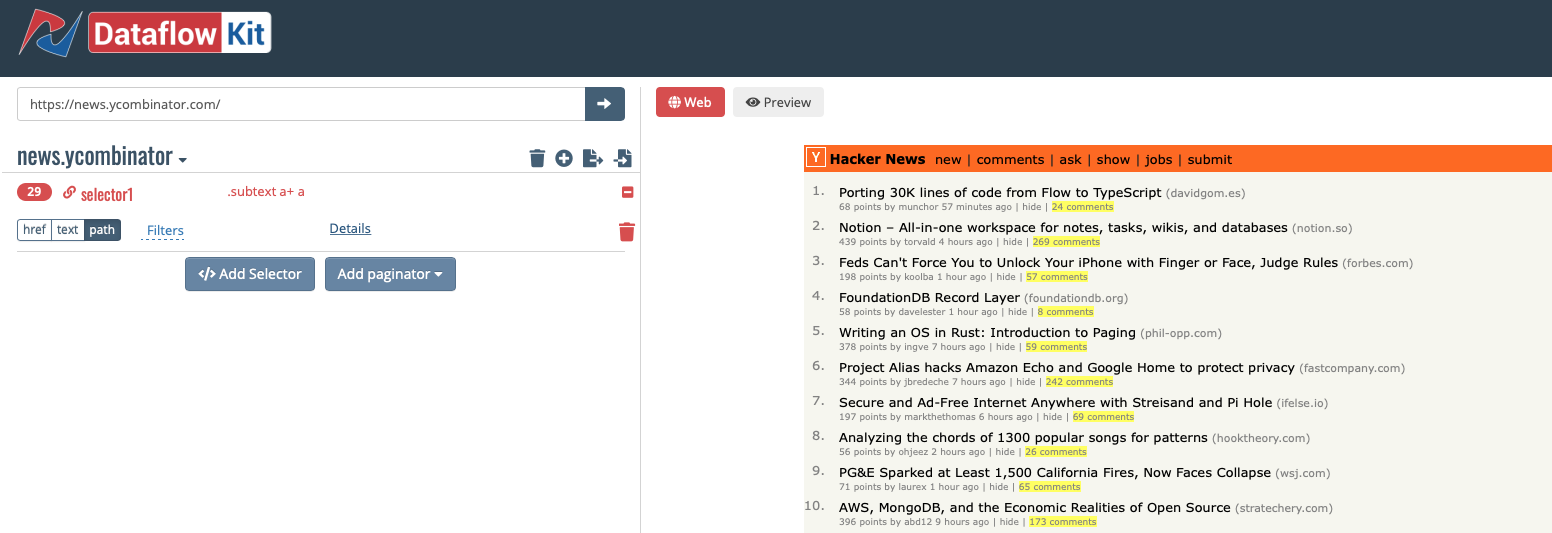The width and height of the screenshot is (1552, 533).
Task: Switch to the Web tab
Action: point(690,102)
